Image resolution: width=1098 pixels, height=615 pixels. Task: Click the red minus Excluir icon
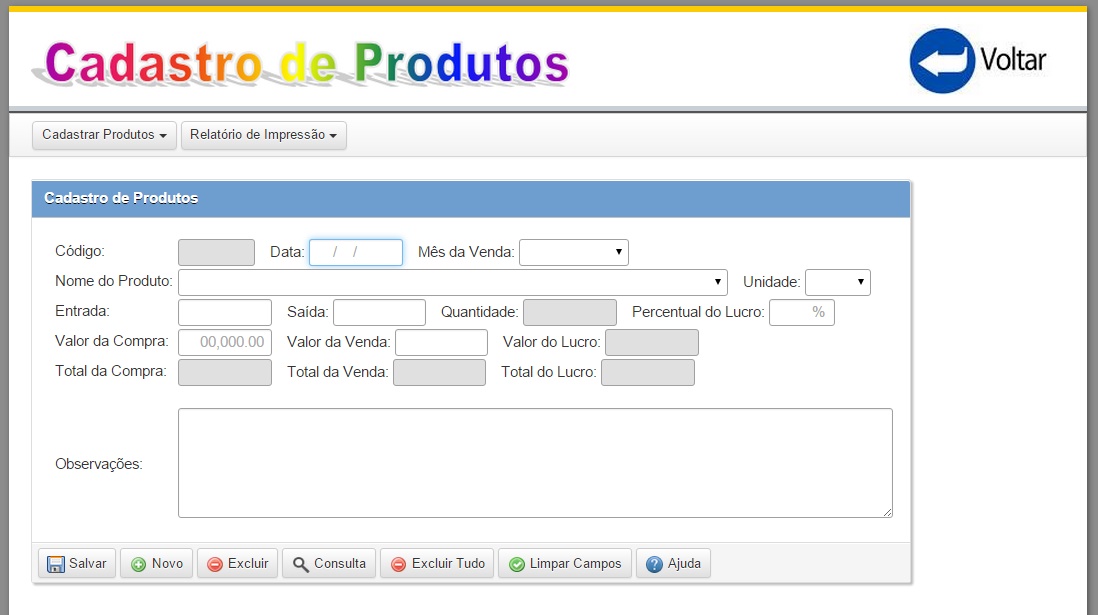(215, 564)
